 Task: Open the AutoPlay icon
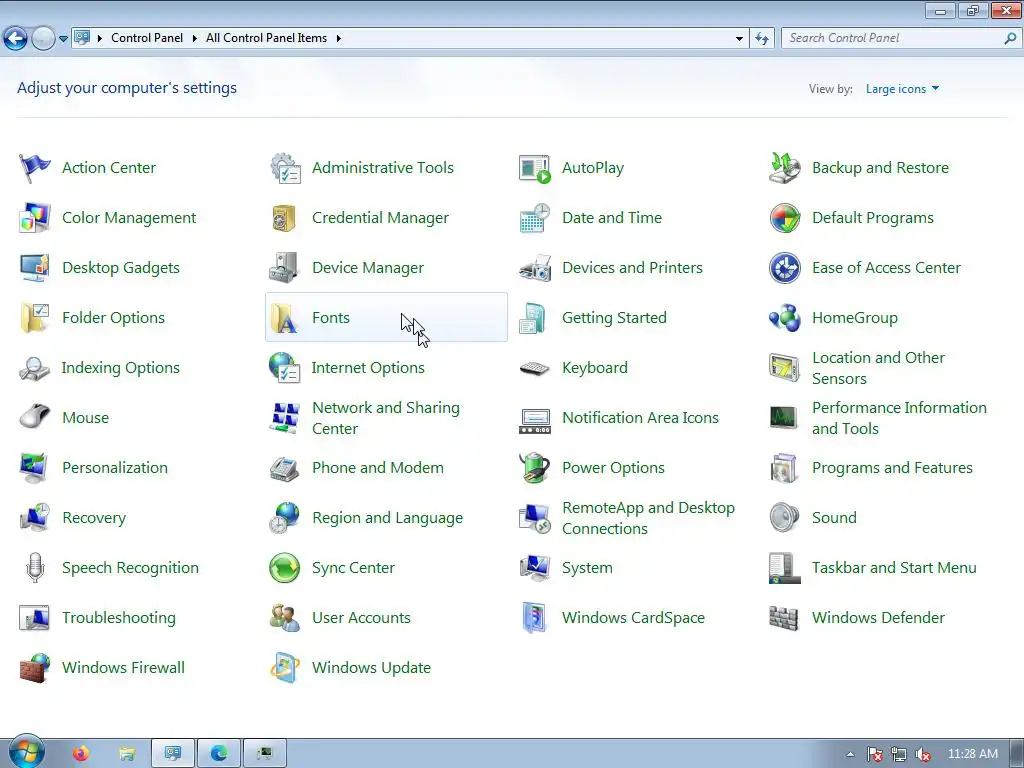coord(535,168)
